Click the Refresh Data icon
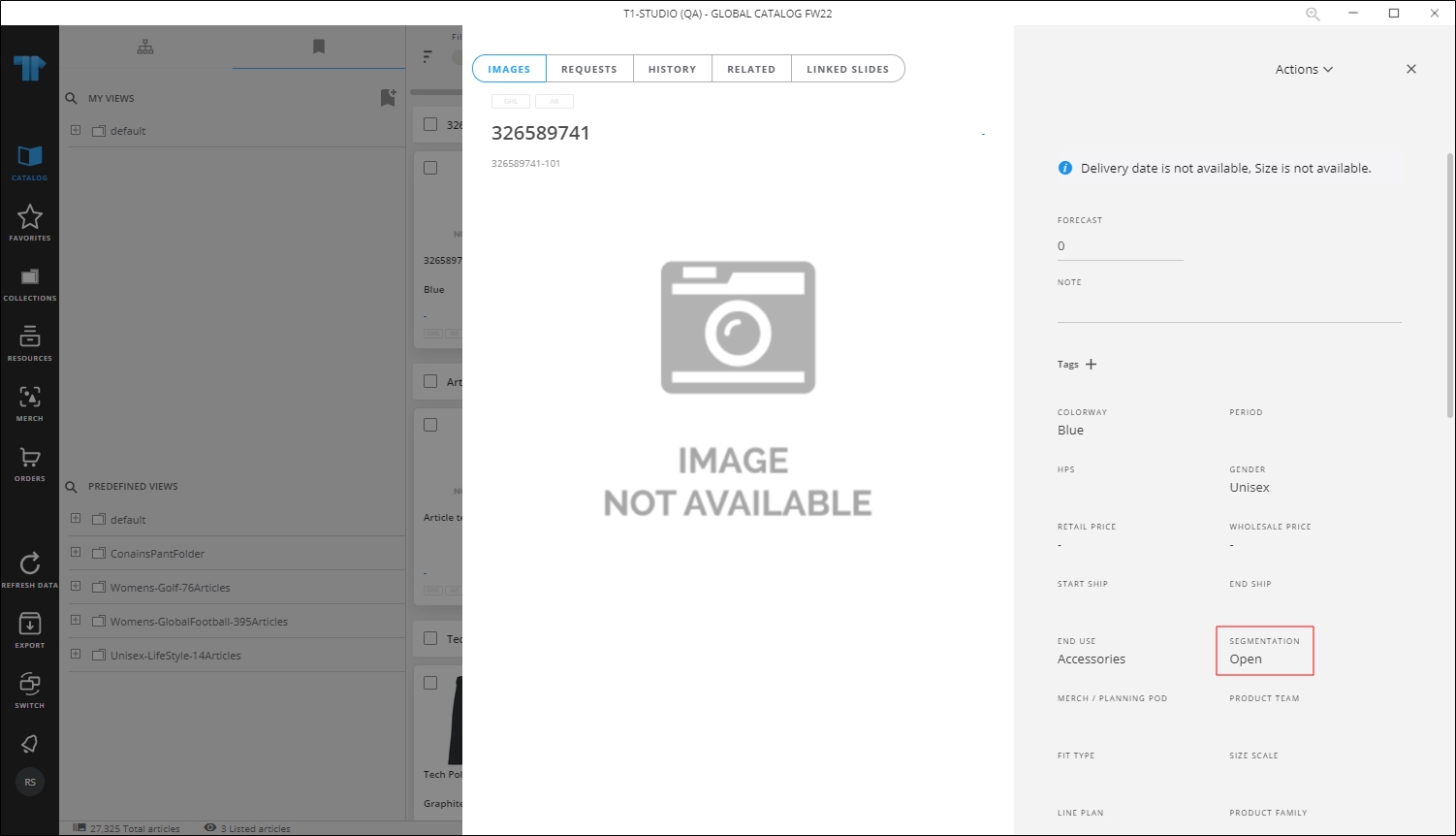The width and height of the screenshot is (1456, 836). click(29, 564)
